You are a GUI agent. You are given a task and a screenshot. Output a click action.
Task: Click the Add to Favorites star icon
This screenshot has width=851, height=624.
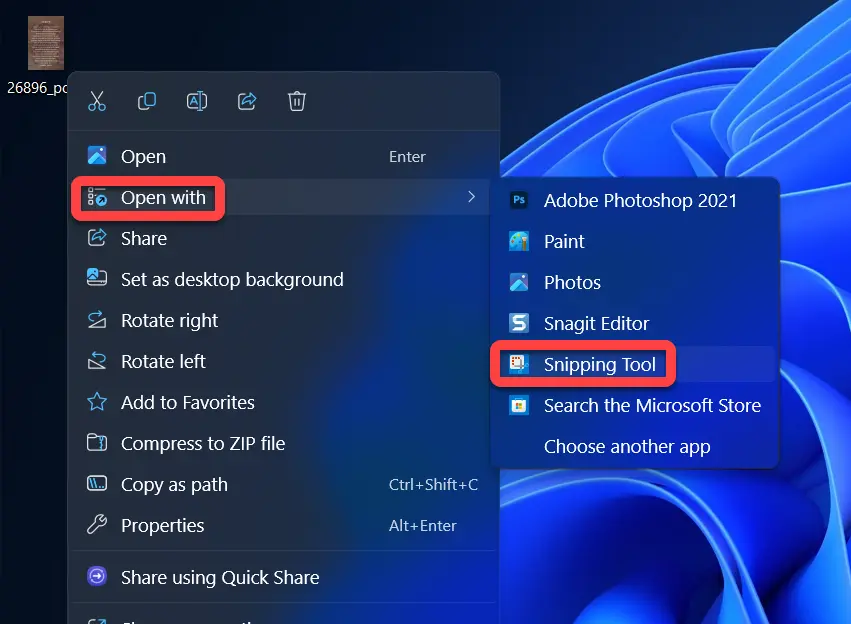(x=97, y=402)
